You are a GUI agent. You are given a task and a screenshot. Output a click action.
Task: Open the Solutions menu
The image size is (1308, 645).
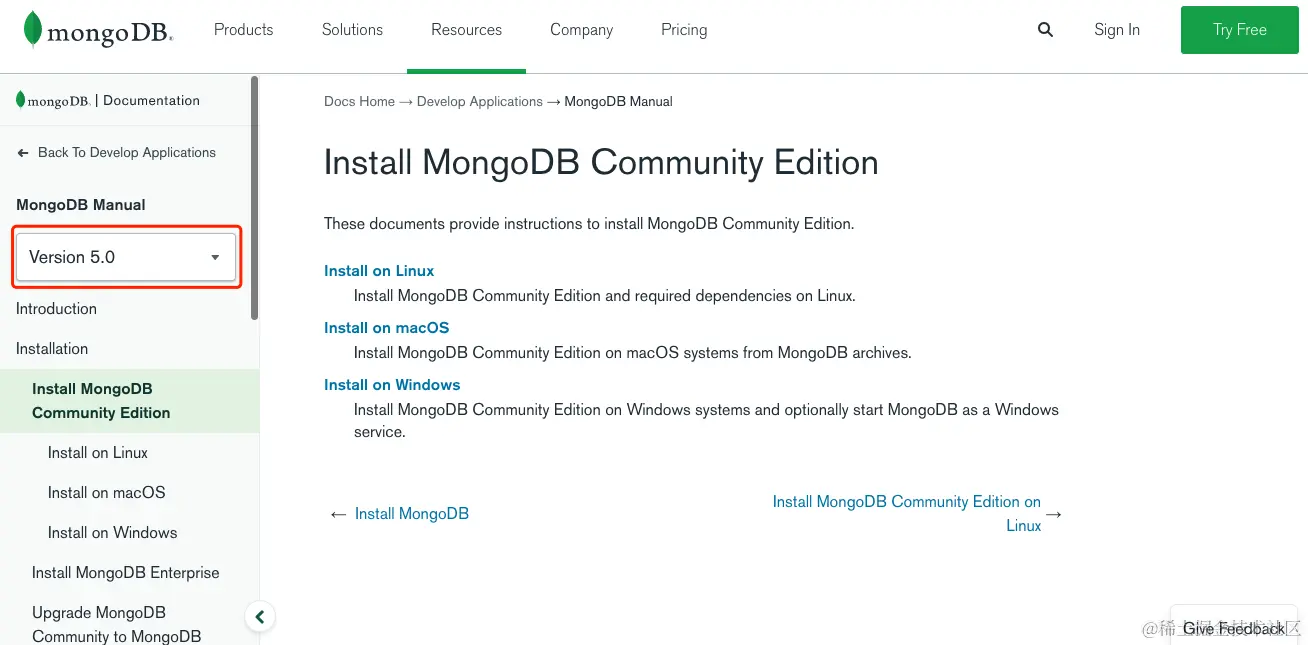tap(352, 30)
